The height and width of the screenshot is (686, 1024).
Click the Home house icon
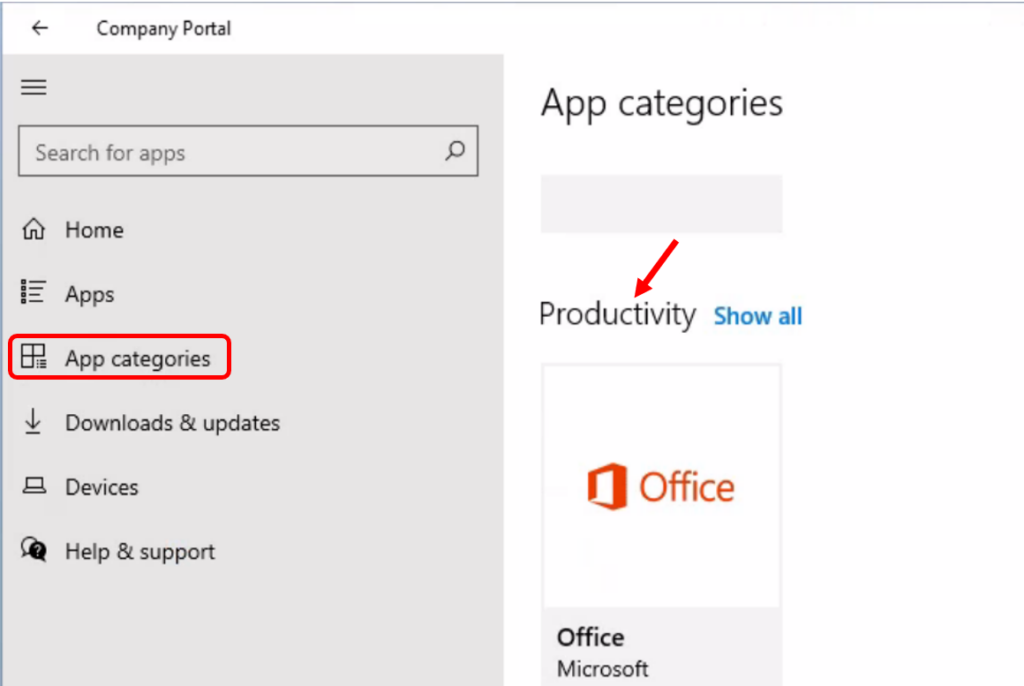pyautogui.click(x=33, y=229)
